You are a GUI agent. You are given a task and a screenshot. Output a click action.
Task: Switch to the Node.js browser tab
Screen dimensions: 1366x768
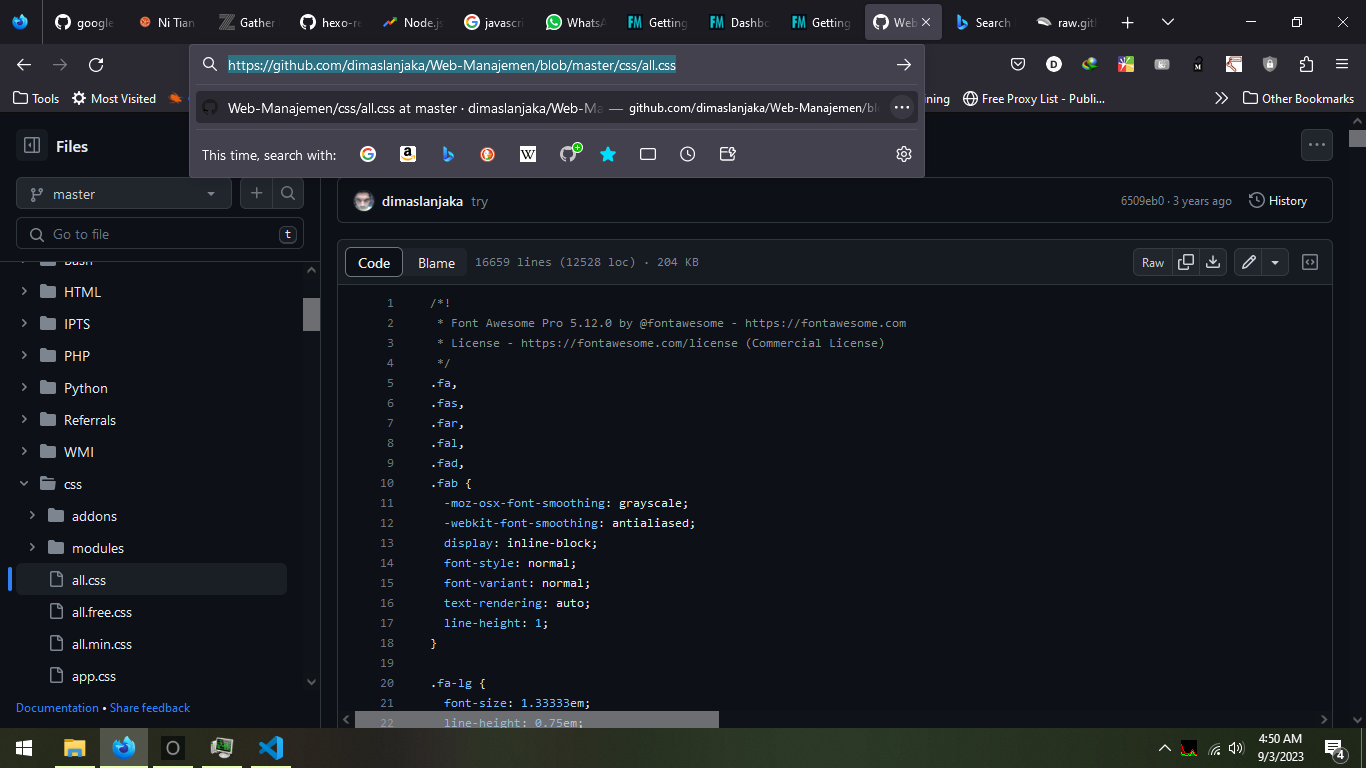coord(412,22)
